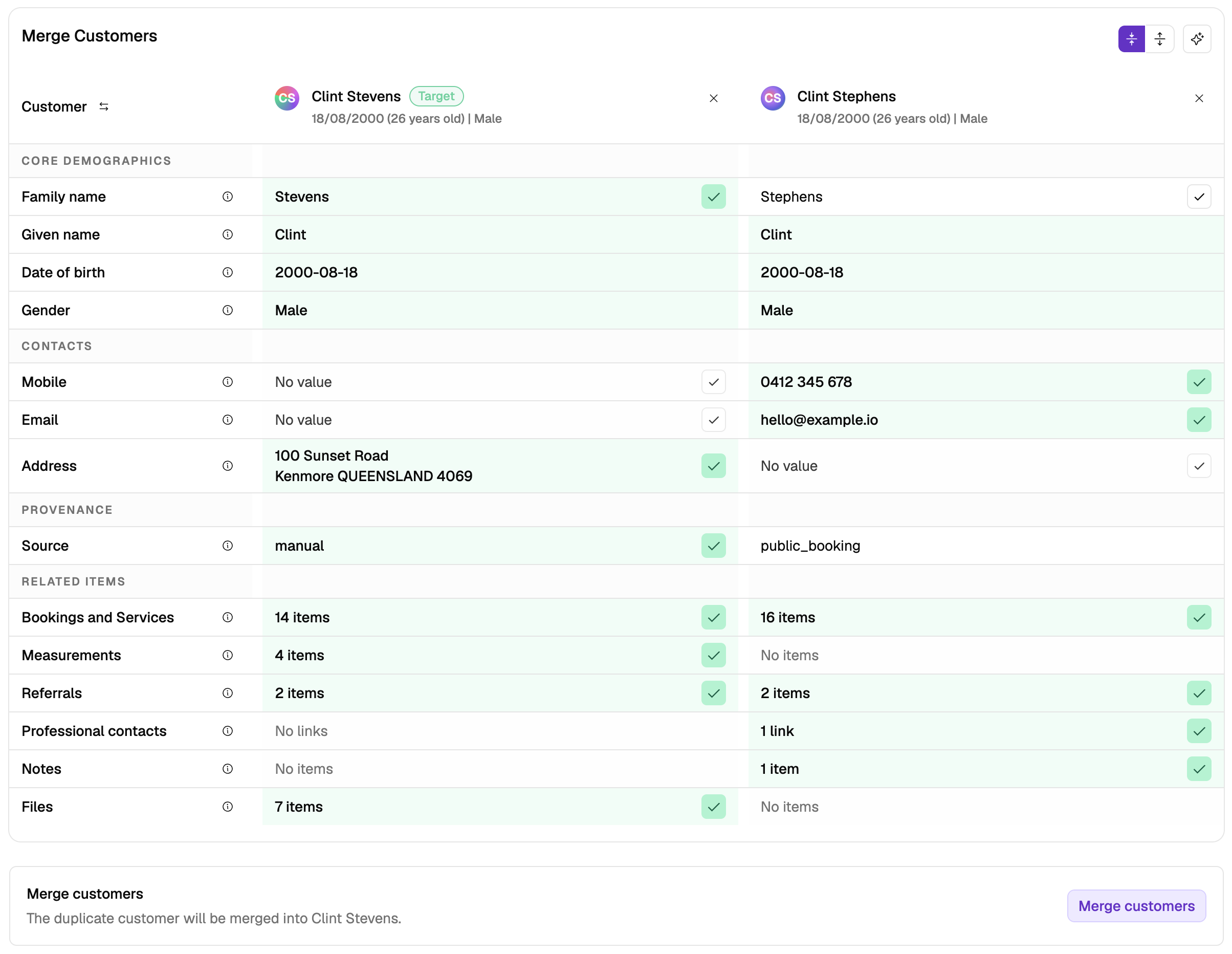
Task: Select the 'No value' address checkbox for Stephens
Action: click(1199, 466)
